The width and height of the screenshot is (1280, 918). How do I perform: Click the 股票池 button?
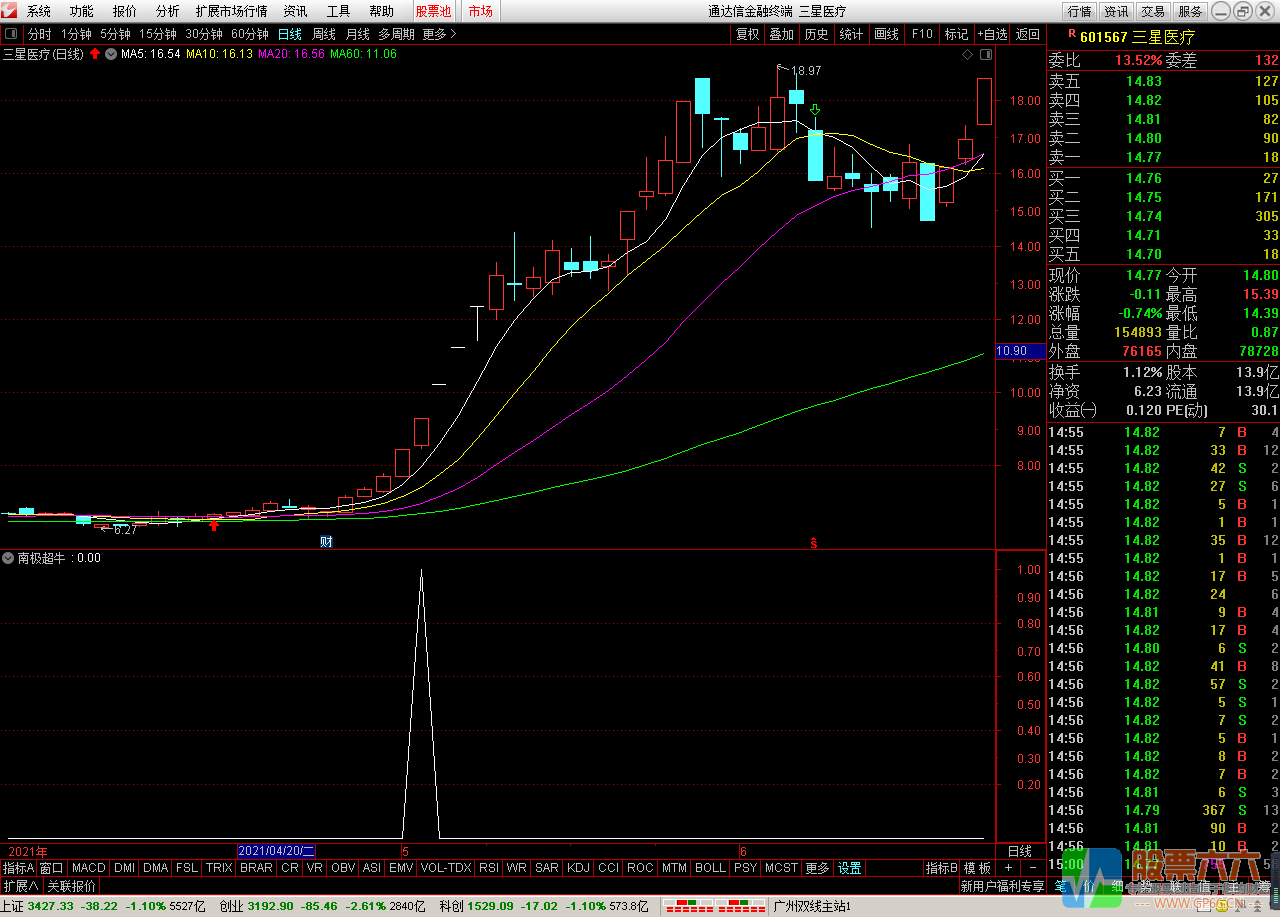pyautogui.click(x=434, y=12)
